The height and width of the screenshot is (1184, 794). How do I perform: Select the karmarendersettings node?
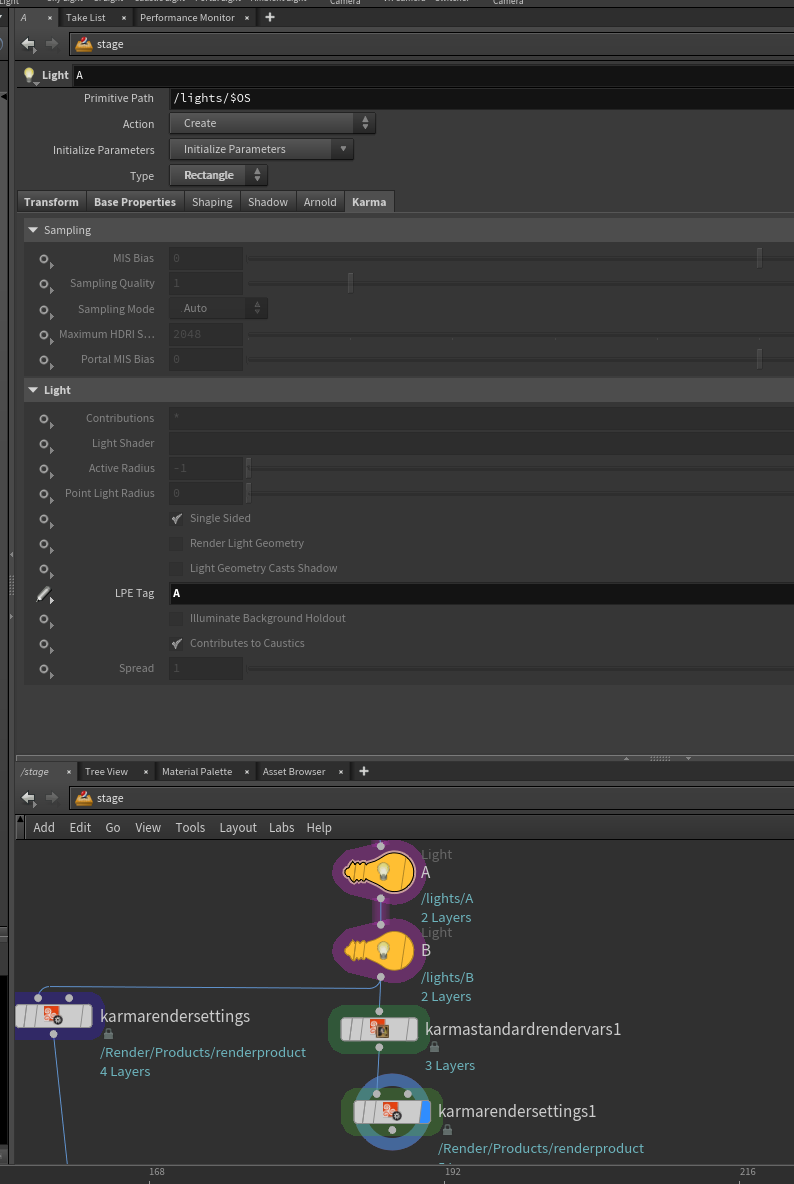click(54, 1016)
